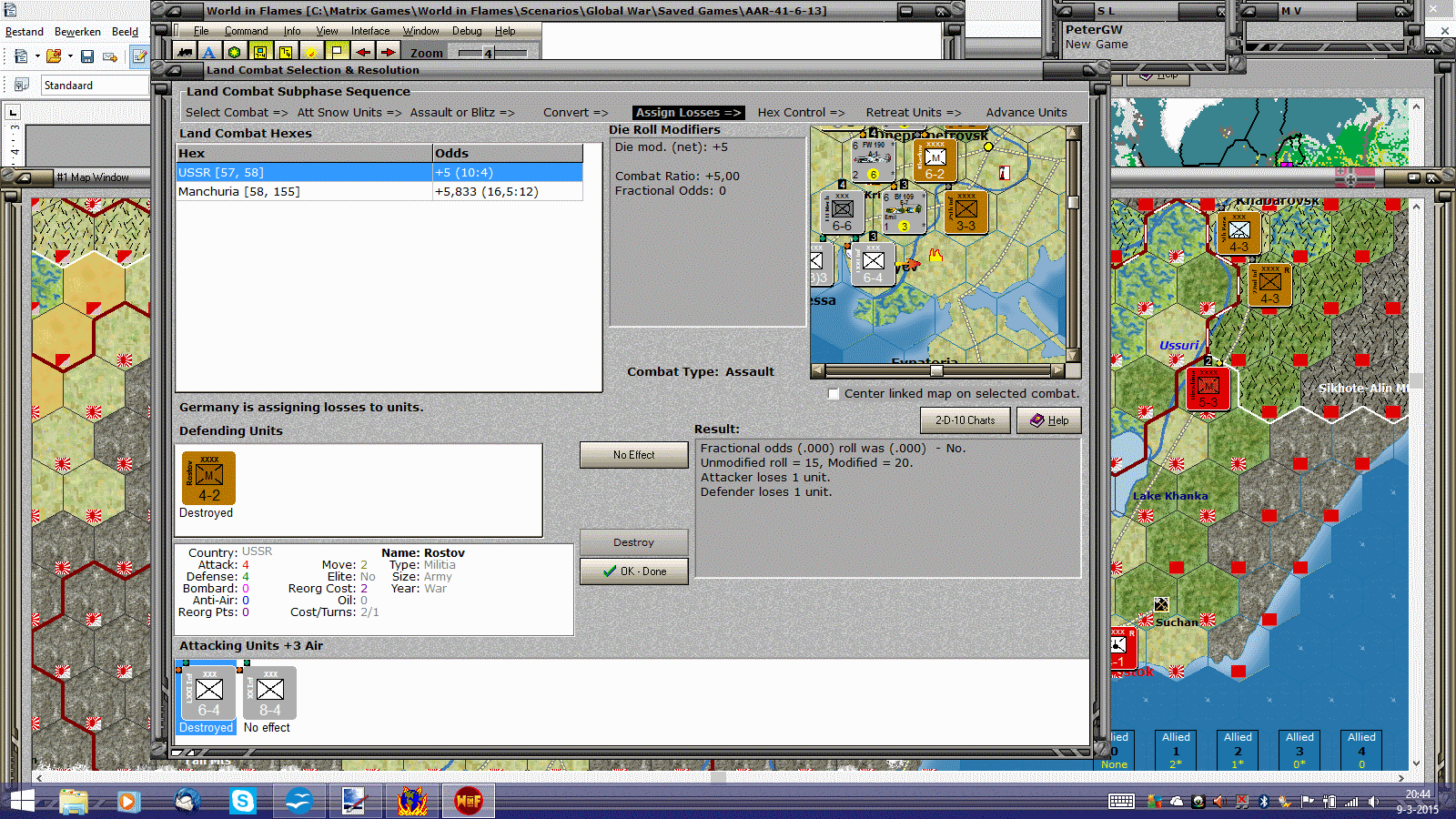Screen dimensions: 1456x819
Task: Open the Skype taskbar icon
Action: coord(243,801)
